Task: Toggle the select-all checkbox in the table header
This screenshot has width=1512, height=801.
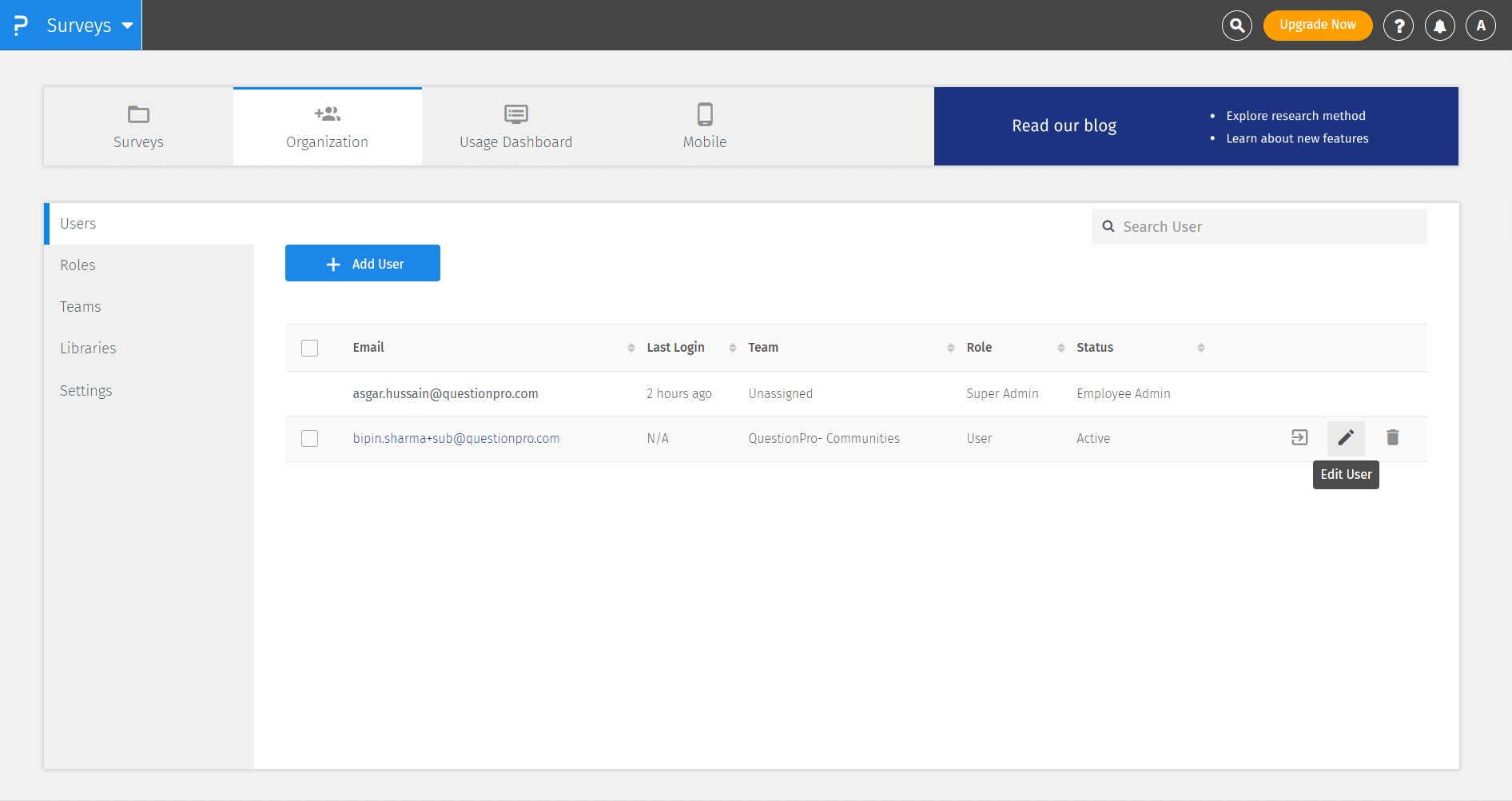Action: click(x=309, y=348)
